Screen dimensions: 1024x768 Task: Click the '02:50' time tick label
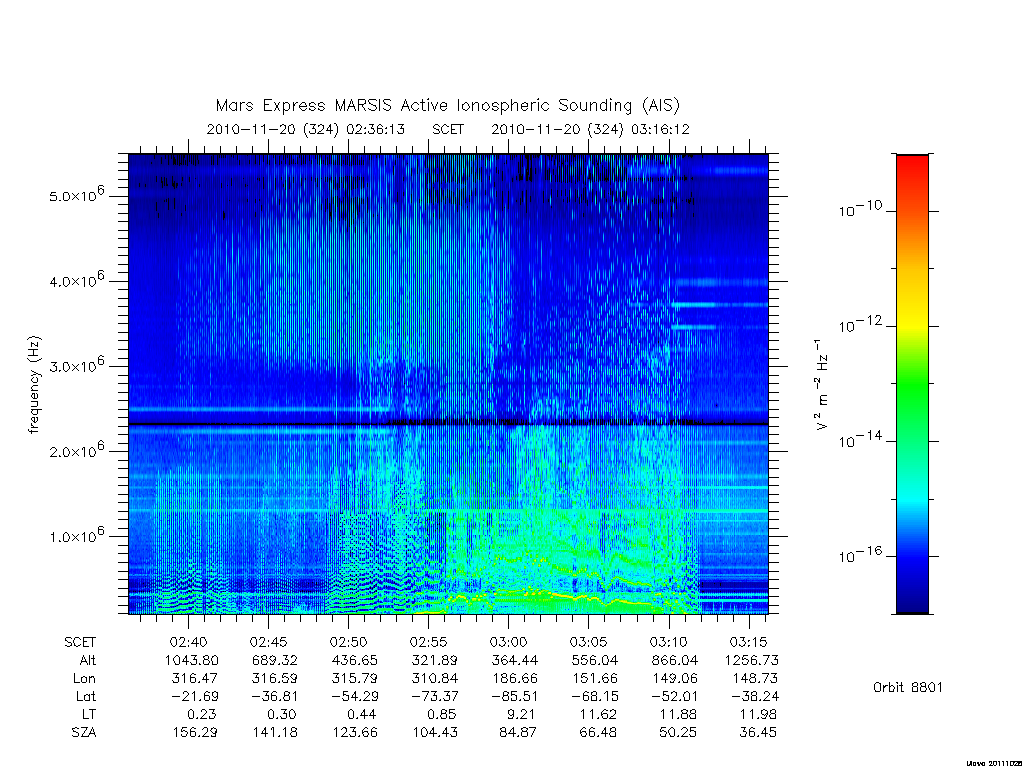[348, 642]
